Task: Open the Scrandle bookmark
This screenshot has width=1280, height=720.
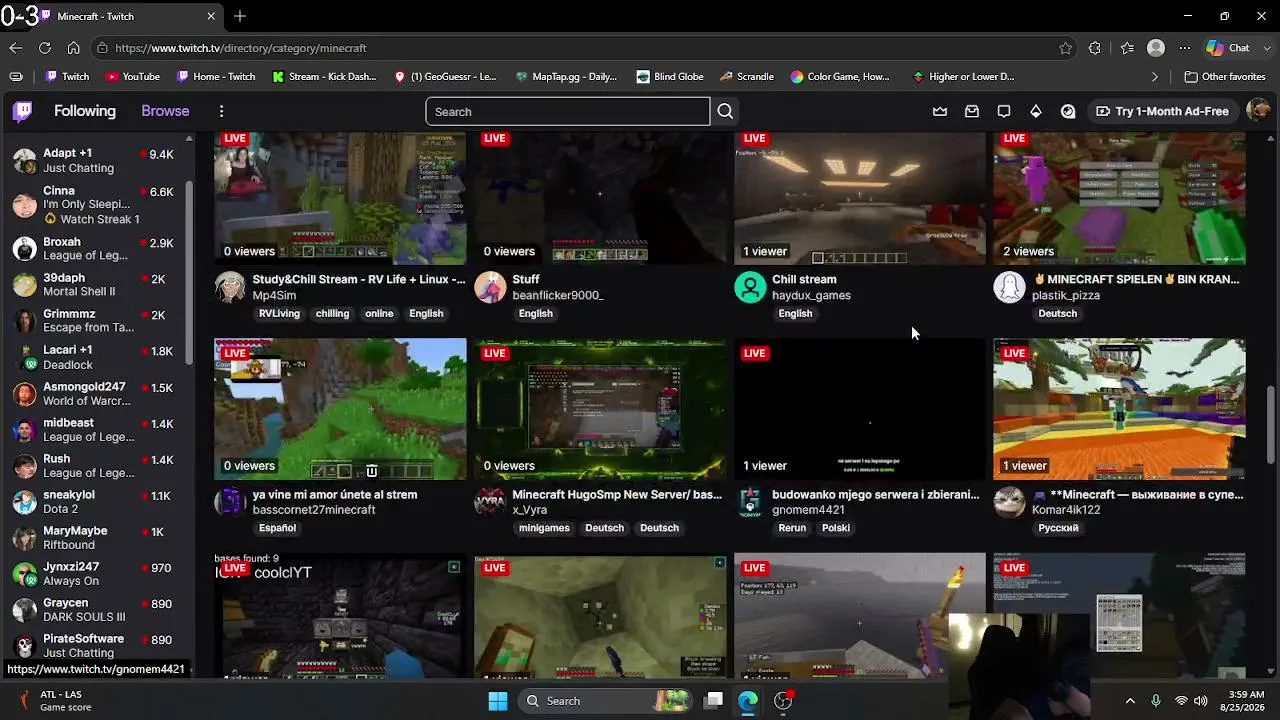Action: pyautogui.click(x=746, y=76)
